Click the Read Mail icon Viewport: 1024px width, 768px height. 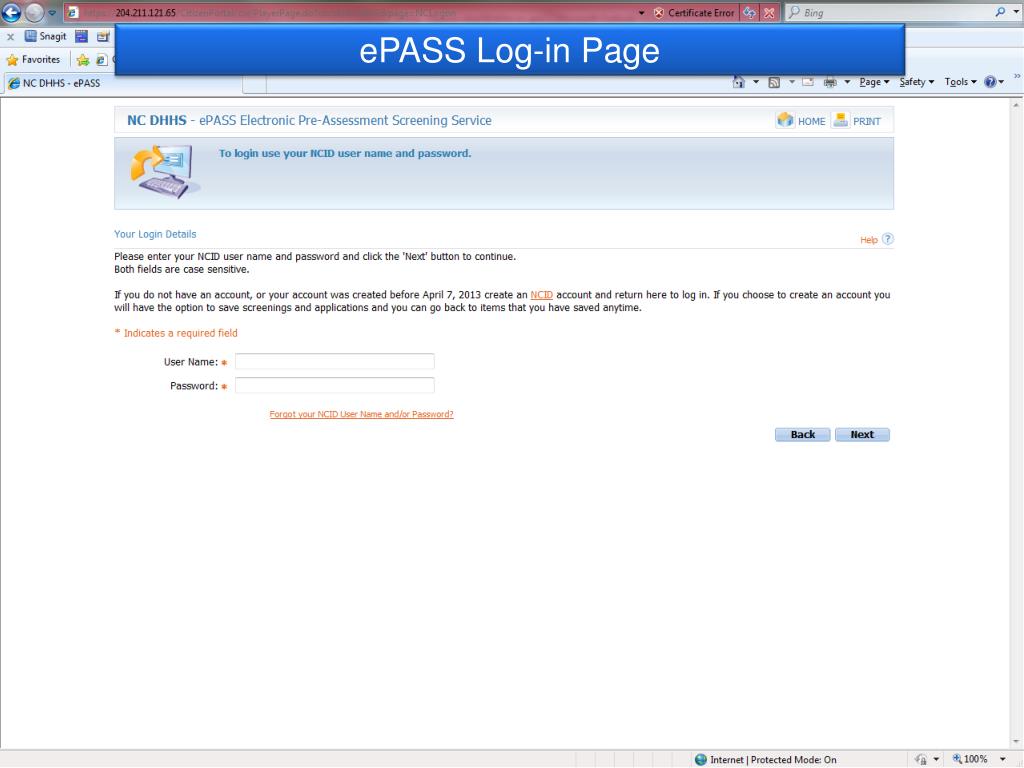pos(808,82)
